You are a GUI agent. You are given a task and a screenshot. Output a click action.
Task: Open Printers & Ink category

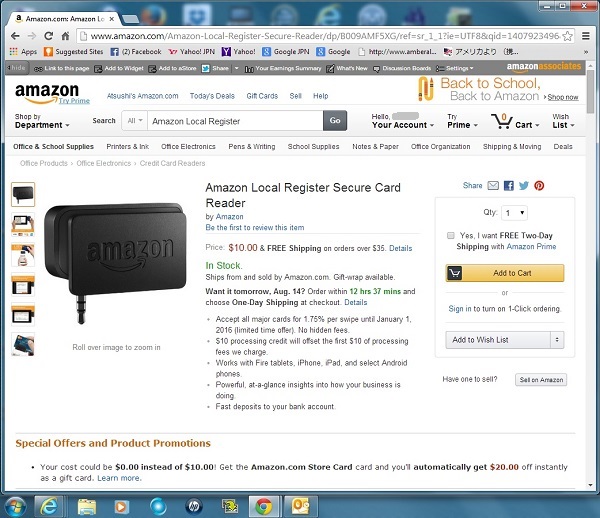point(127,147)
